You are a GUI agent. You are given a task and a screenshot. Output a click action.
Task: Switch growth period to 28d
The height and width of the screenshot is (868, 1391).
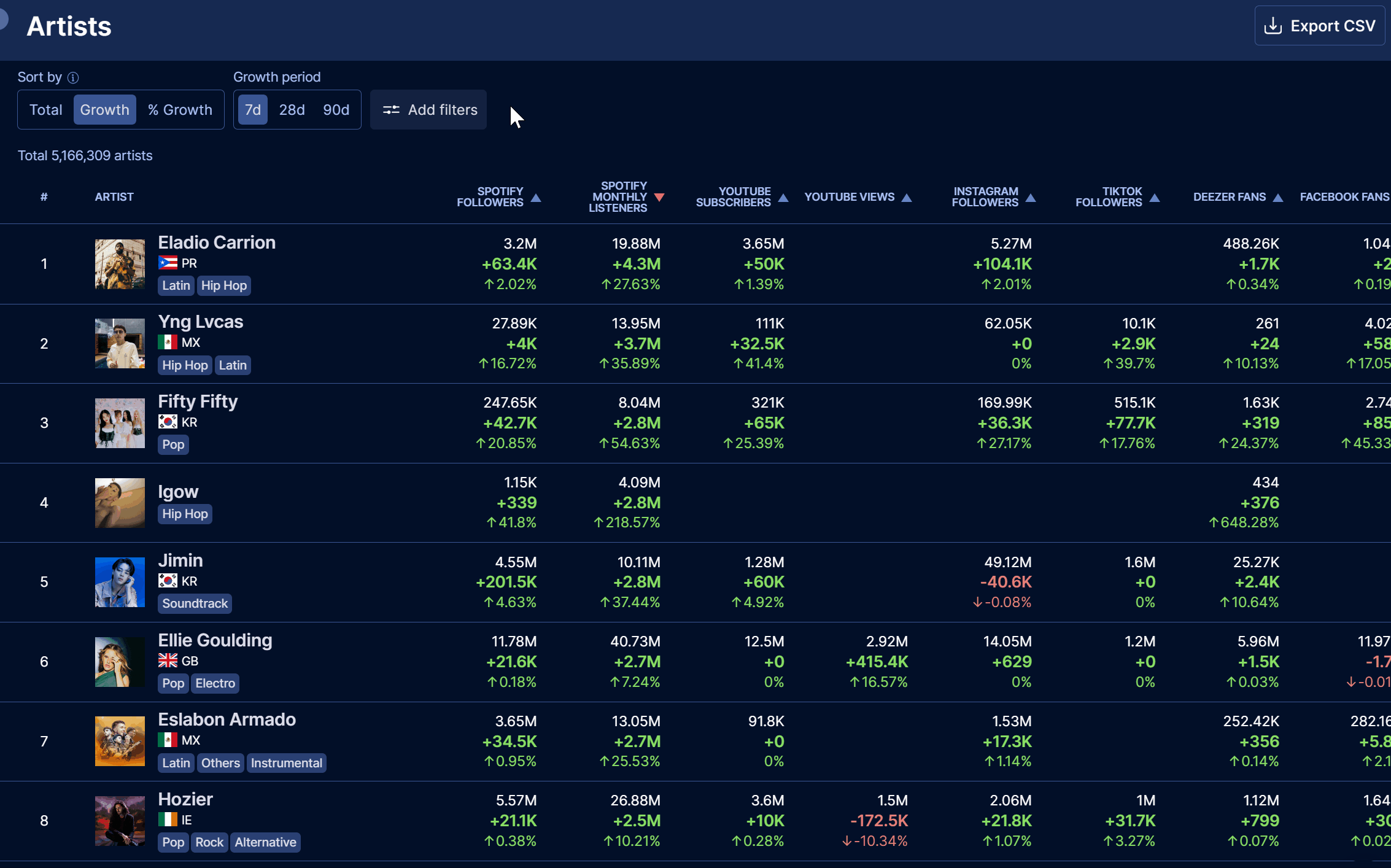[292, 110]
